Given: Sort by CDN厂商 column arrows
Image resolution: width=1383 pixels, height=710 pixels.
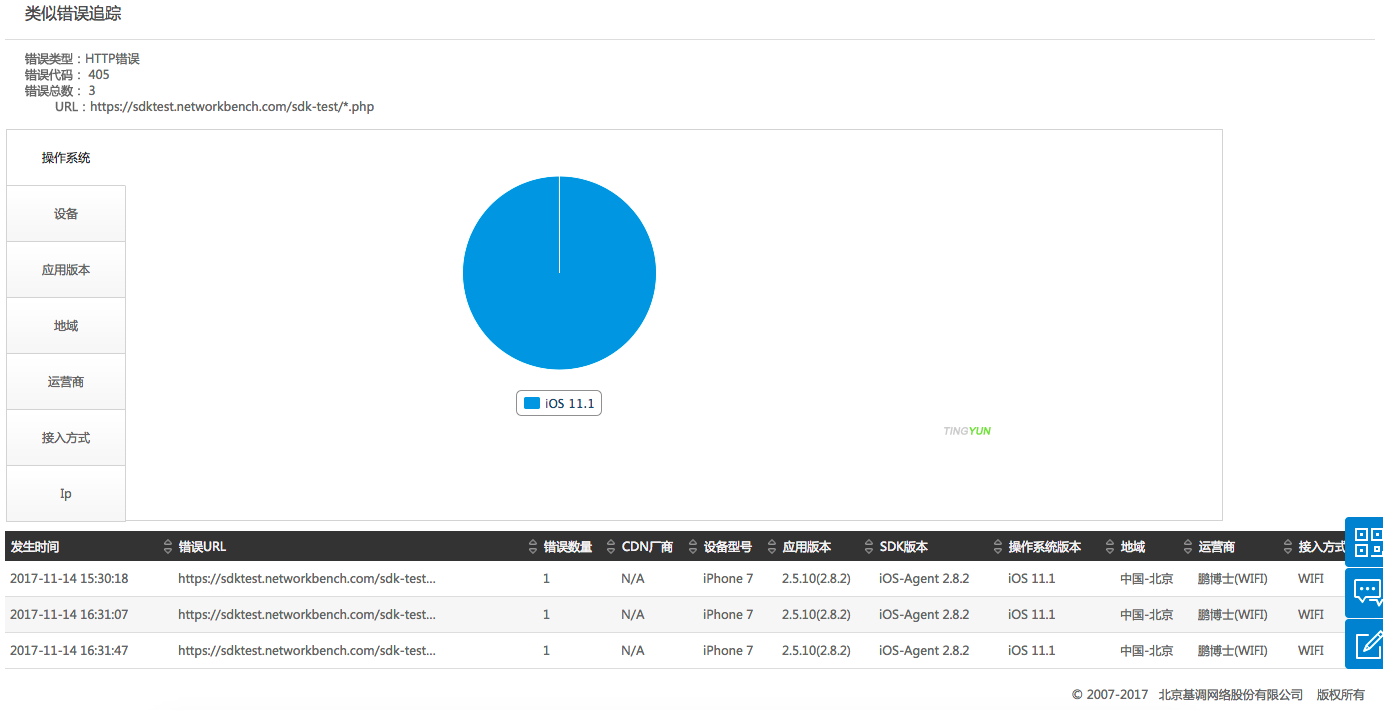Looking at the screenshot, I should [x=692, y=547].
